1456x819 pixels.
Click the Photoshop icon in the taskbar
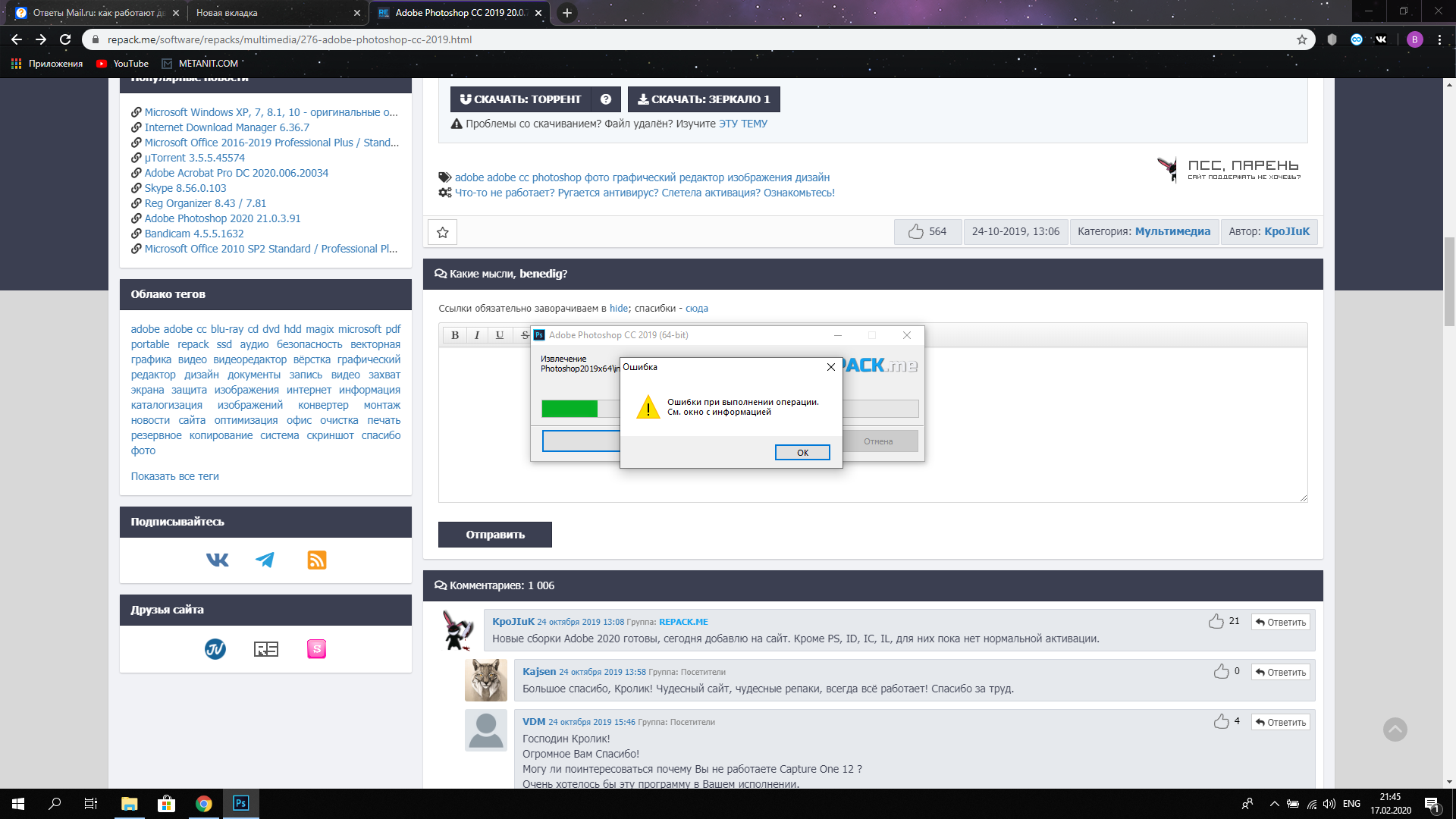[240, 804]
